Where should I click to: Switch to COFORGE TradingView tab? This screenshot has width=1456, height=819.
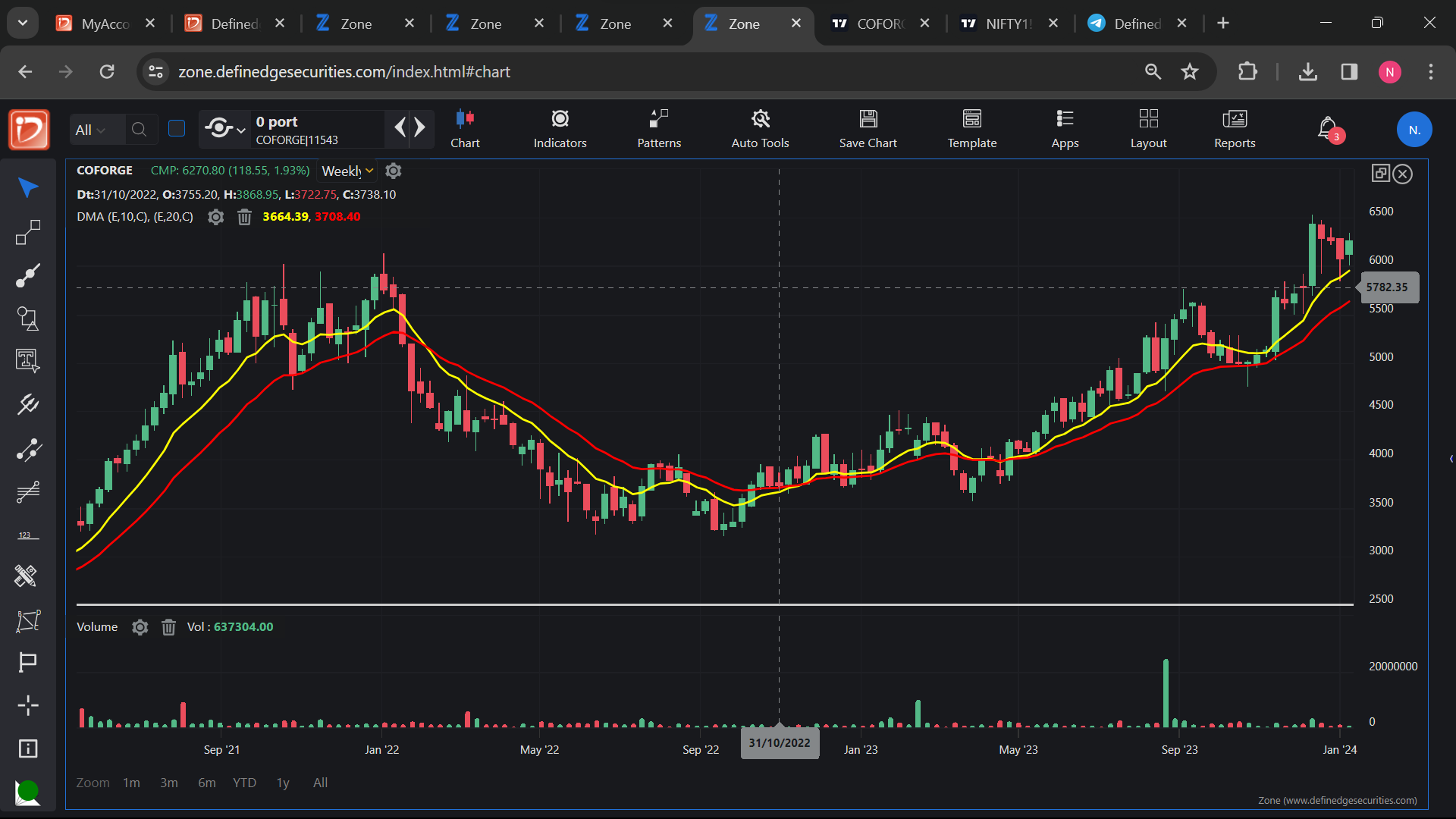[x=880, y=24]
